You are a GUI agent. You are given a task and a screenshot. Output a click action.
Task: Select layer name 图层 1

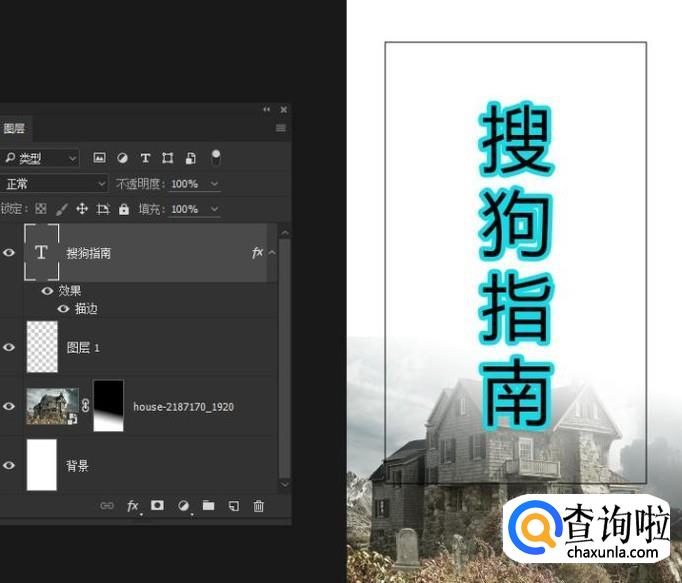pos(83,348)
